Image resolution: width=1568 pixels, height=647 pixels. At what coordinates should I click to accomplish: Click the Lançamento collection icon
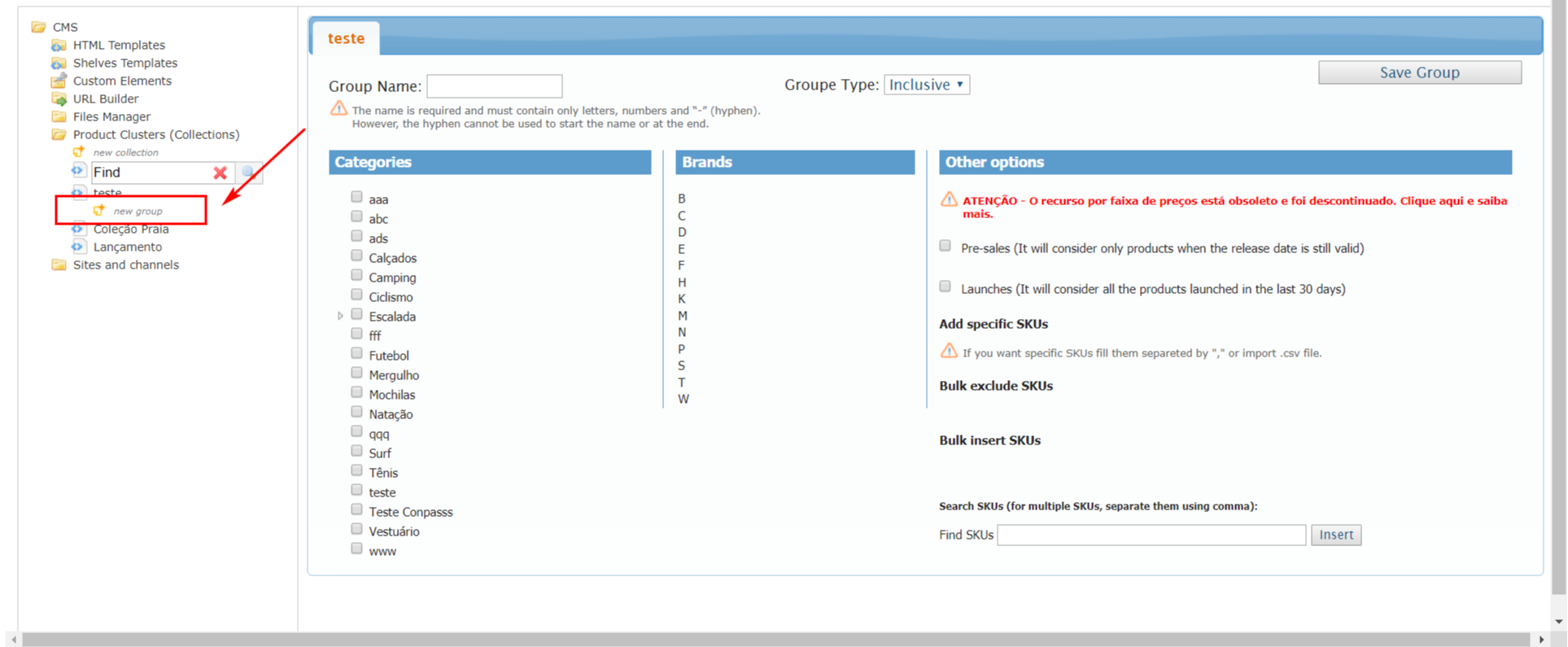(78, 247)
